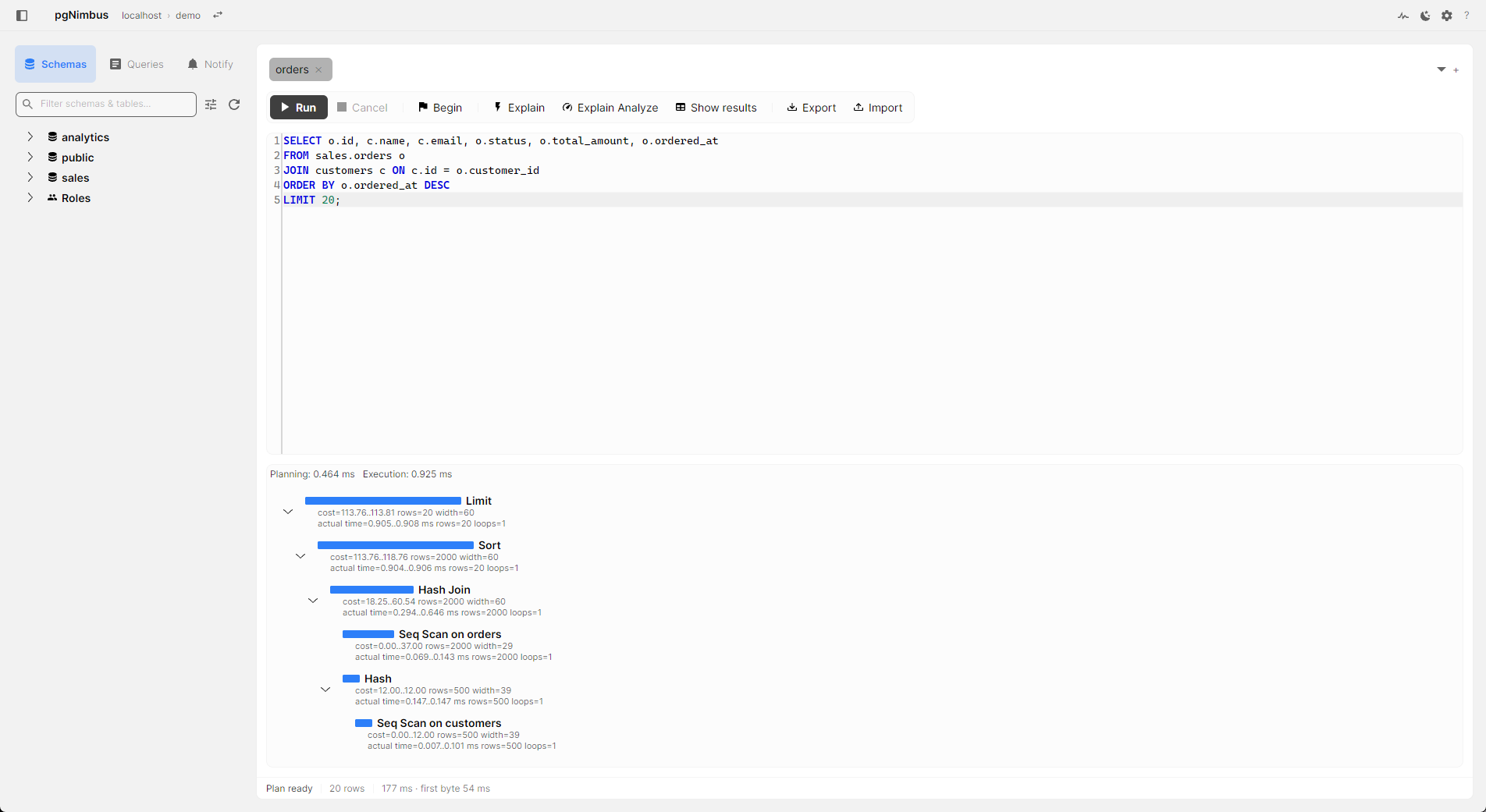Click the demo database breadcrumb
Screen dimensions: 1486x812
pyautogui.click(x=188, y=16)
